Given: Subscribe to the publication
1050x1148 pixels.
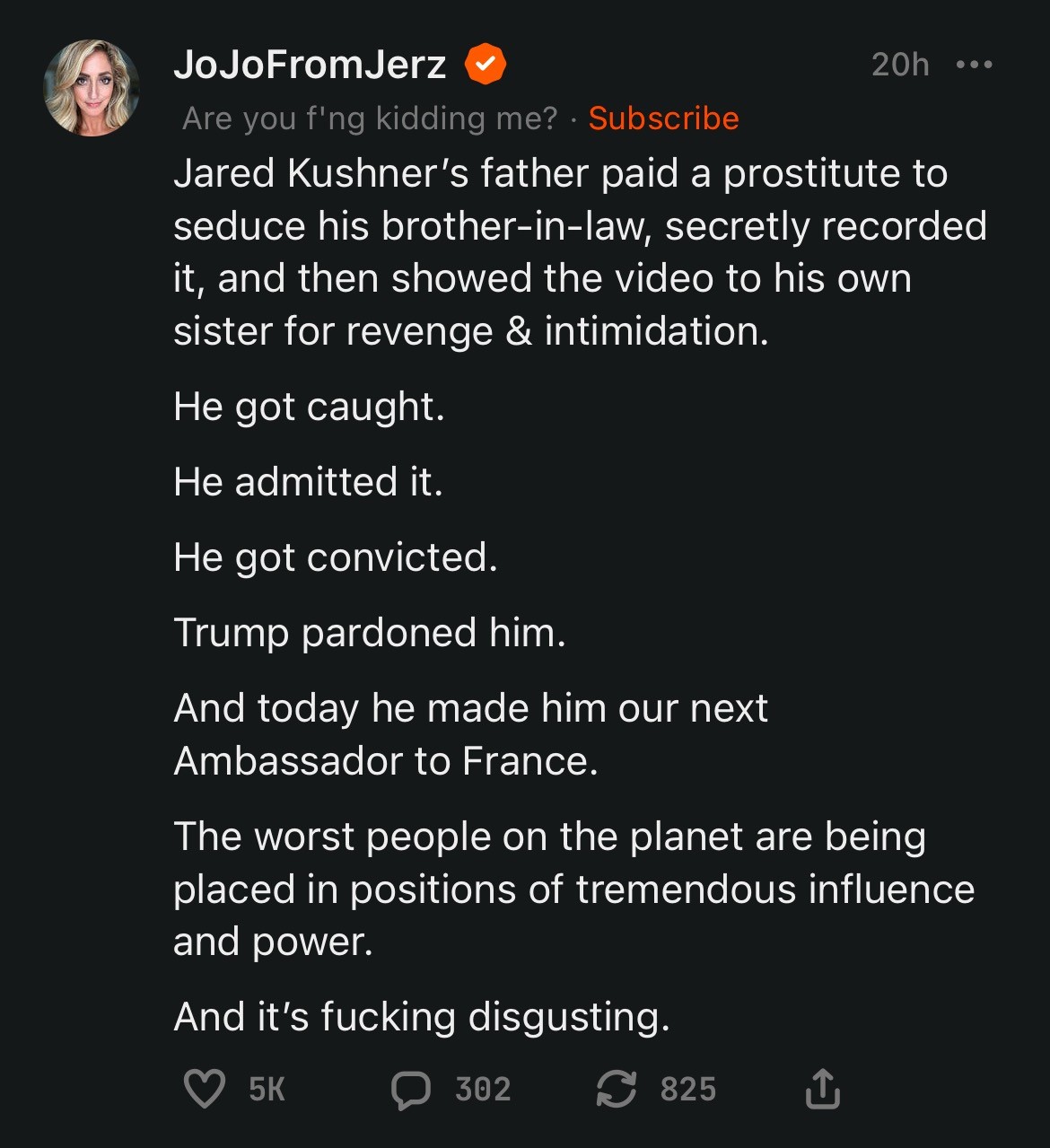Looking at the screenshot, I should (x=663, y=118).
